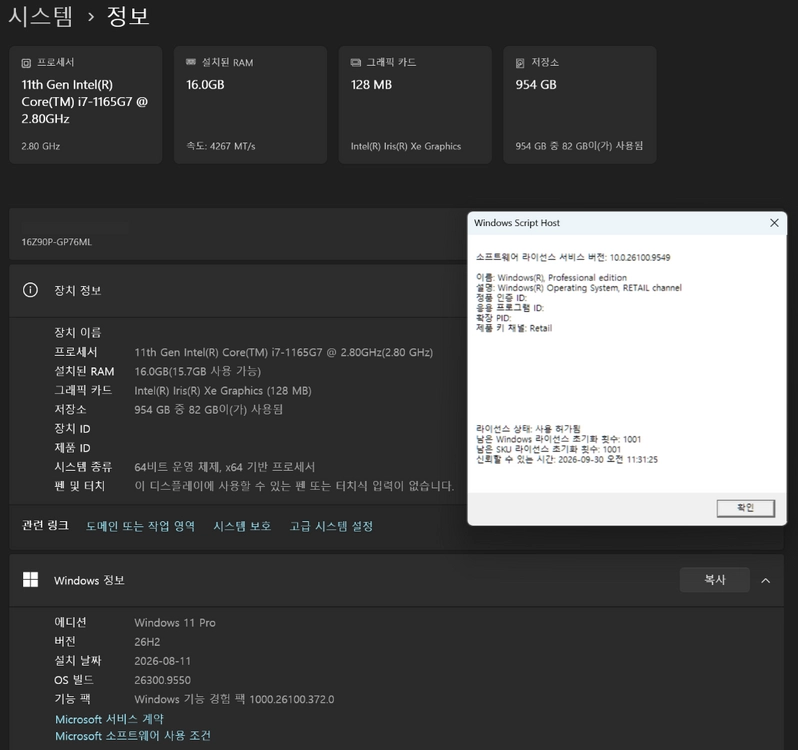Select the 128 MB graphics summary card

[415, 105]
